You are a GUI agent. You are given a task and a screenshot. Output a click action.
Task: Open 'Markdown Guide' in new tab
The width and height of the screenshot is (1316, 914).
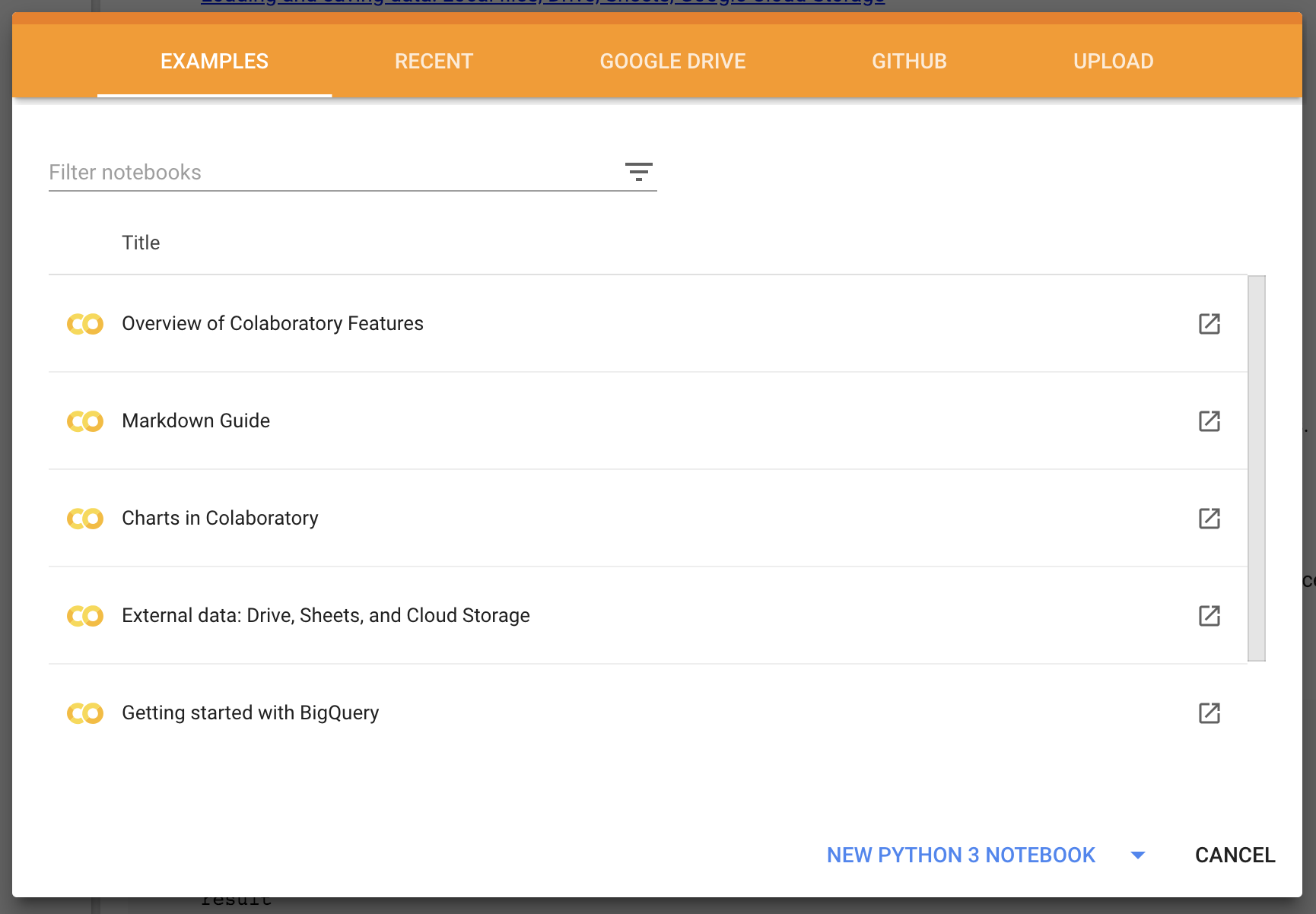[x=1210, y=421]
